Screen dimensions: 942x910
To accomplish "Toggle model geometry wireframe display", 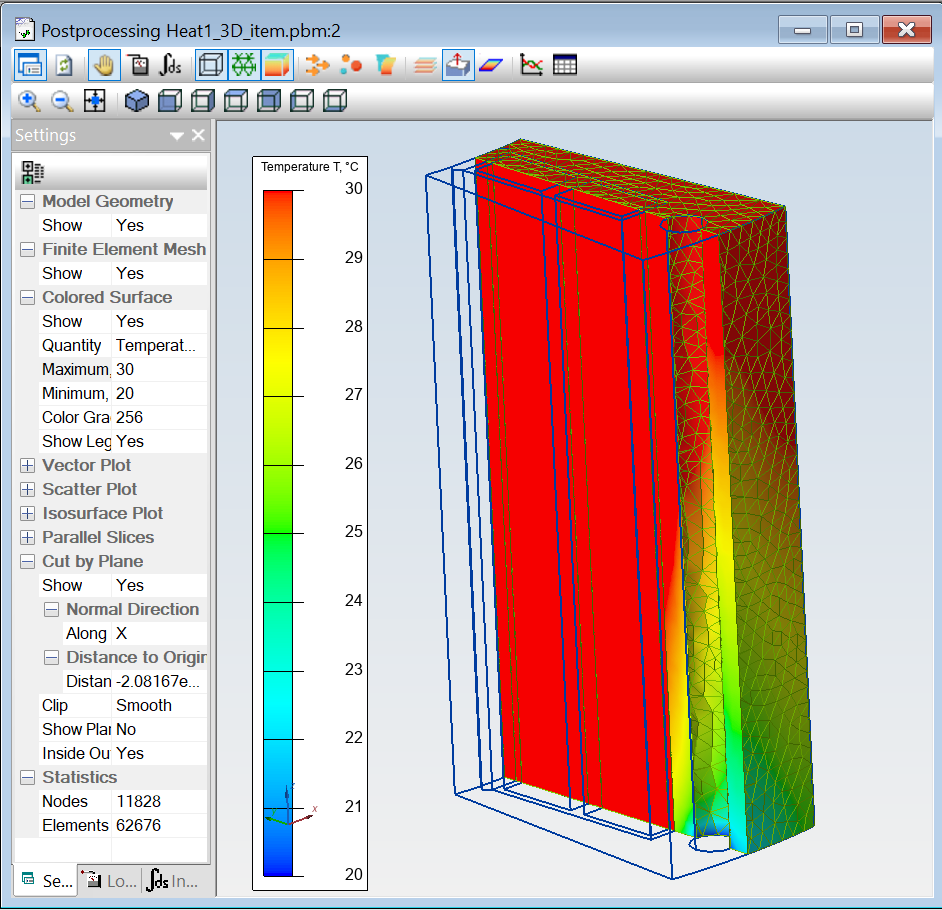I will coord(211,65).
